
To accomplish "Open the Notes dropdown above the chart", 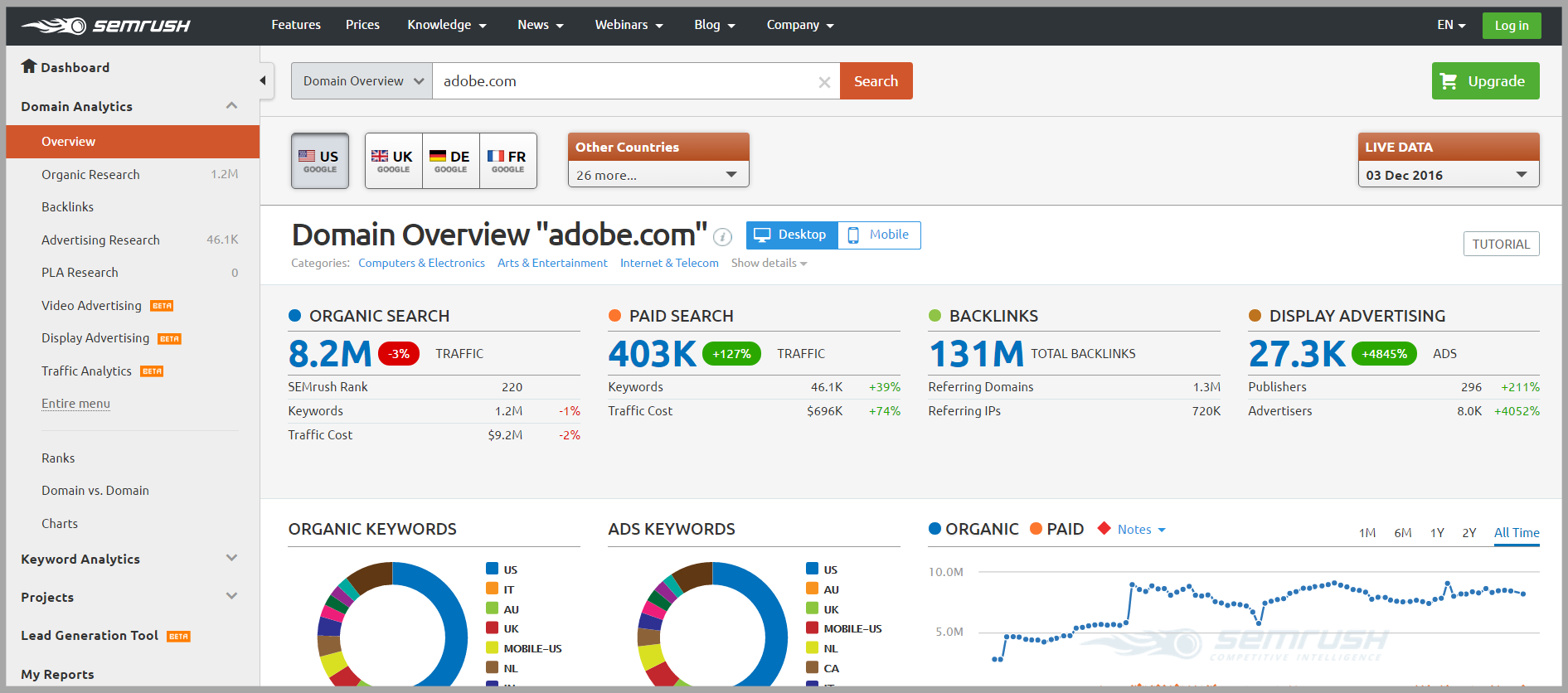I will [1141, 530].
